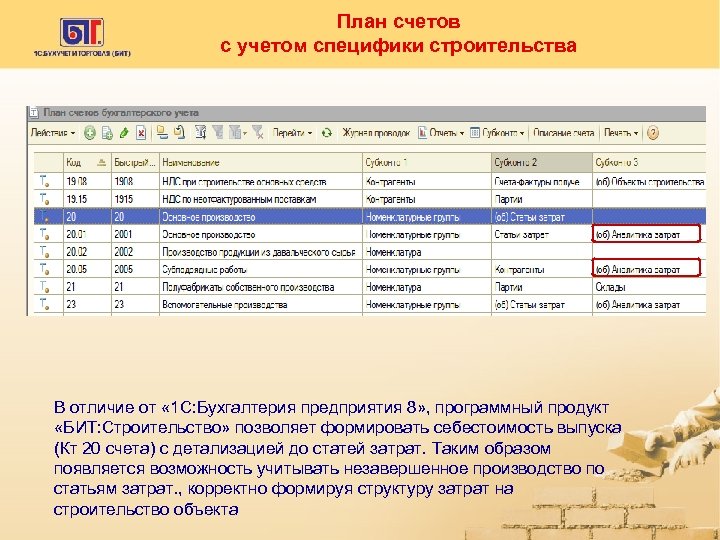Click the Субконто 2 column header
Viewport: 720px width, 540px height.
pos(542,162)
